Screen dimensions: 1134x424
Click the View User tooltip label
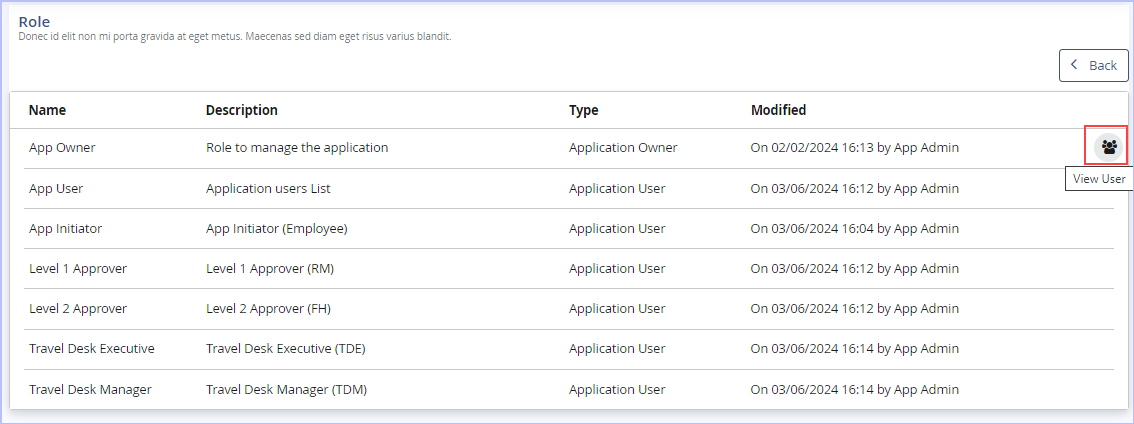click(1099, 179)
